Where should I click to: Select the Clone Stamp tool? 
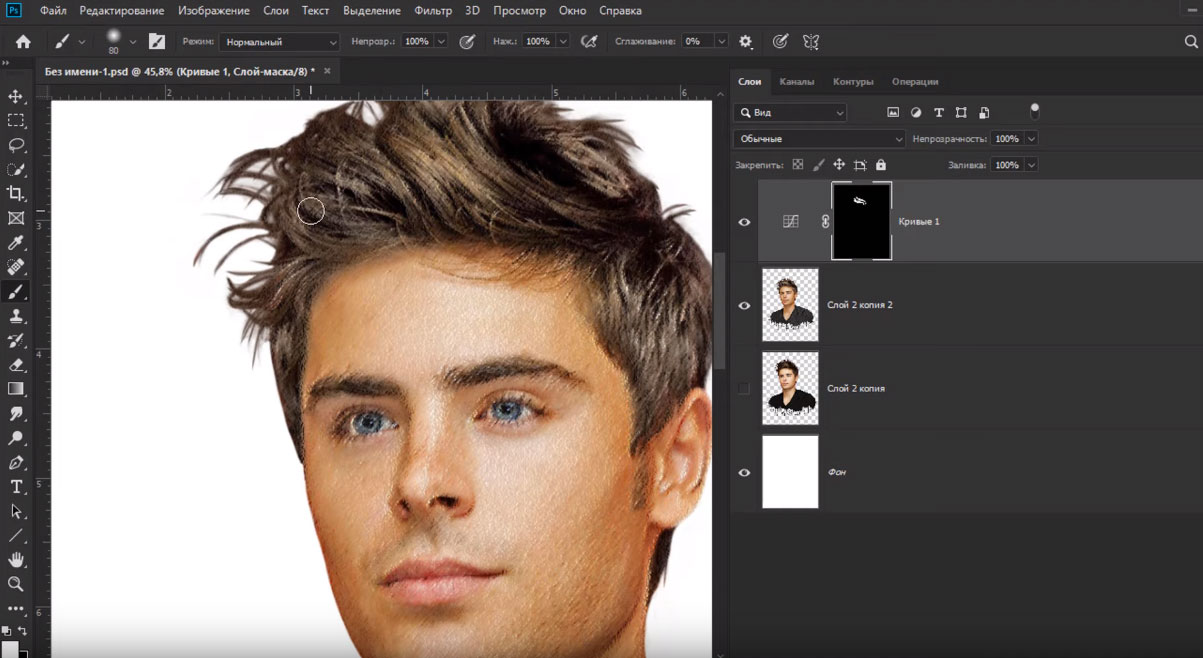(x=16, y=316)
